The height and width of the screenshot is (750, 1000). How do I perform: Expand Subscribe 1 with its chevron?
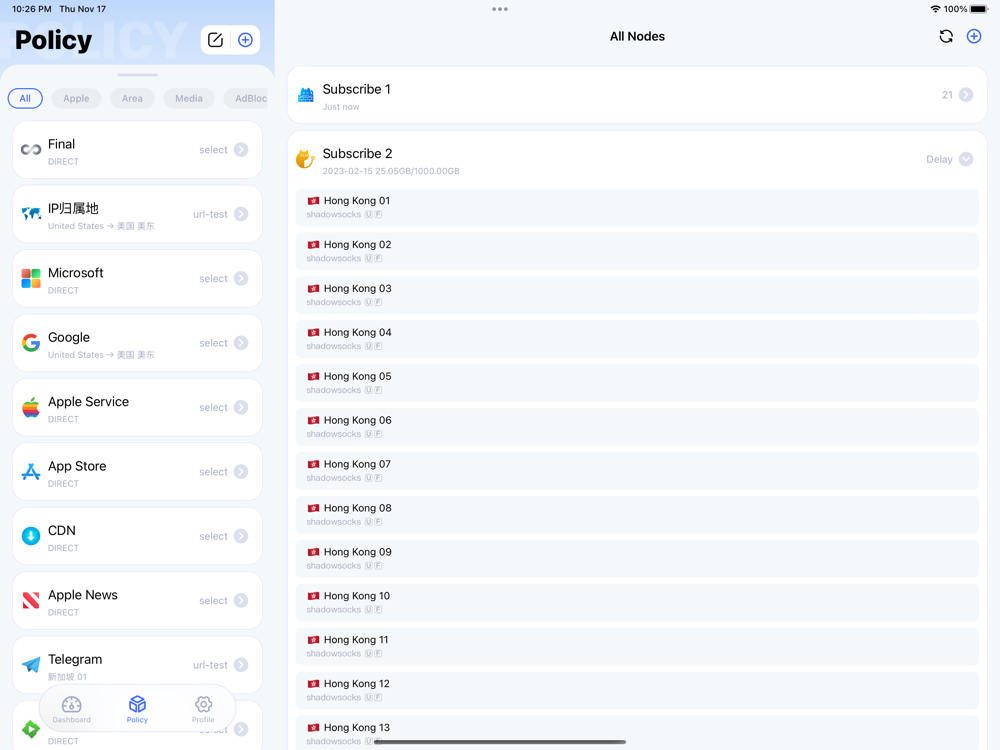966,95
